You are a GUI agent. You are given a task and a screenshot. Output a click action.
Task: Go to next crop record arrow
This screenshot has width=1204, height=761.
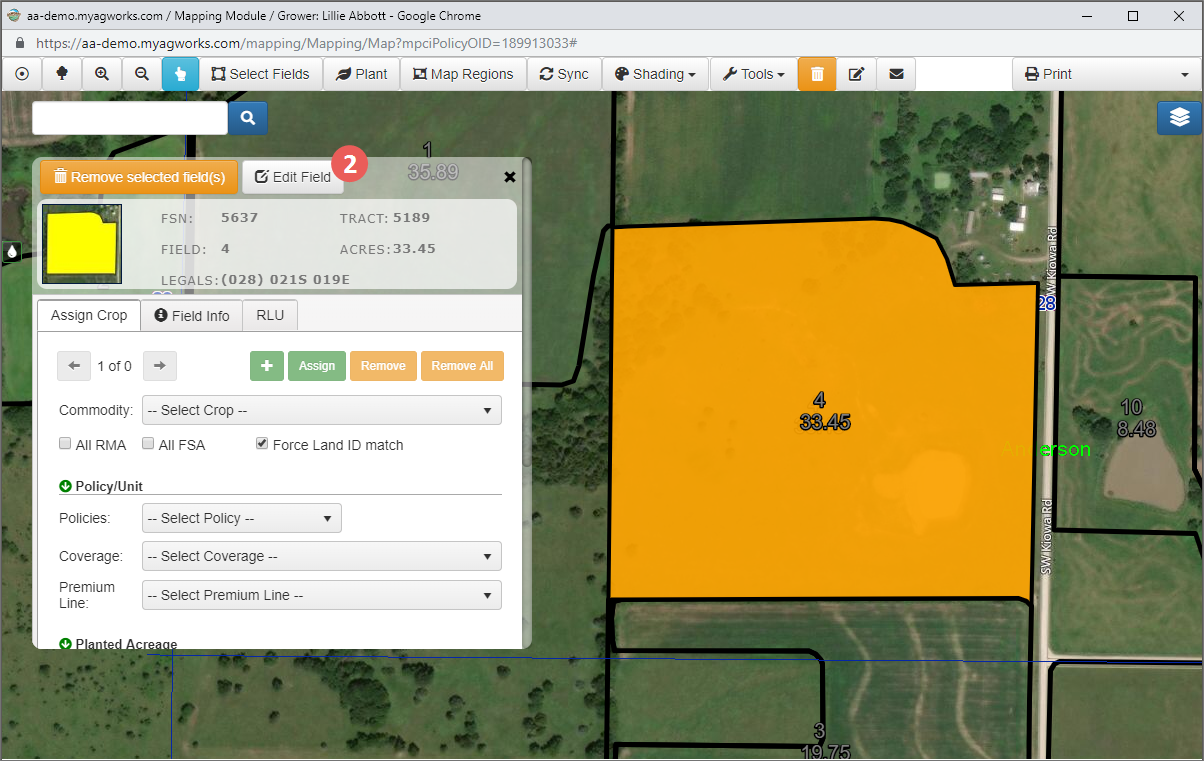pyautogui.click(x=160, y=366)
